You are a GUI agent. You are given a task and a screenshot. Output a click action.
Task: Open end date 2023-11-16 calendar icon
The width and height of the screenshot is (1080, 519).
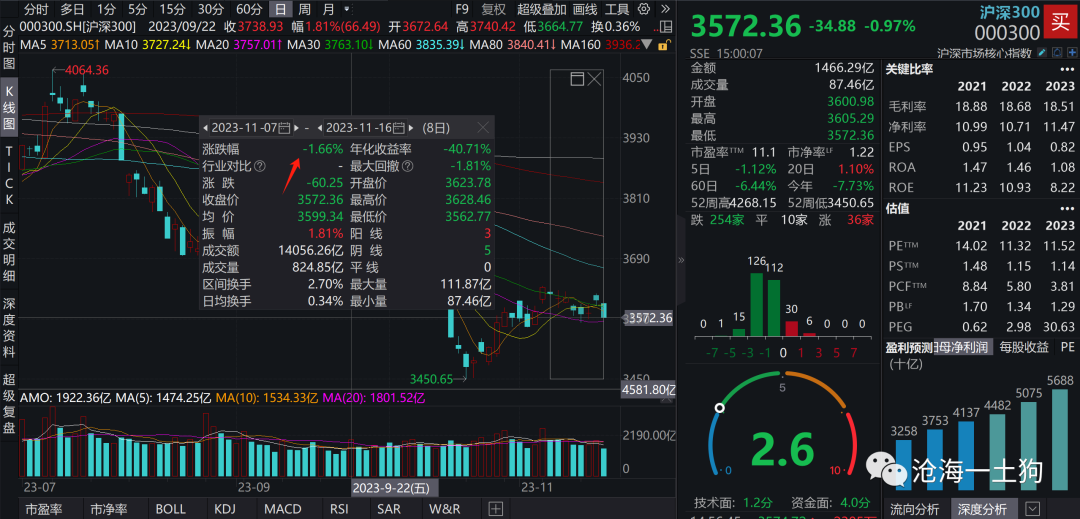click(x=399, y=128)
